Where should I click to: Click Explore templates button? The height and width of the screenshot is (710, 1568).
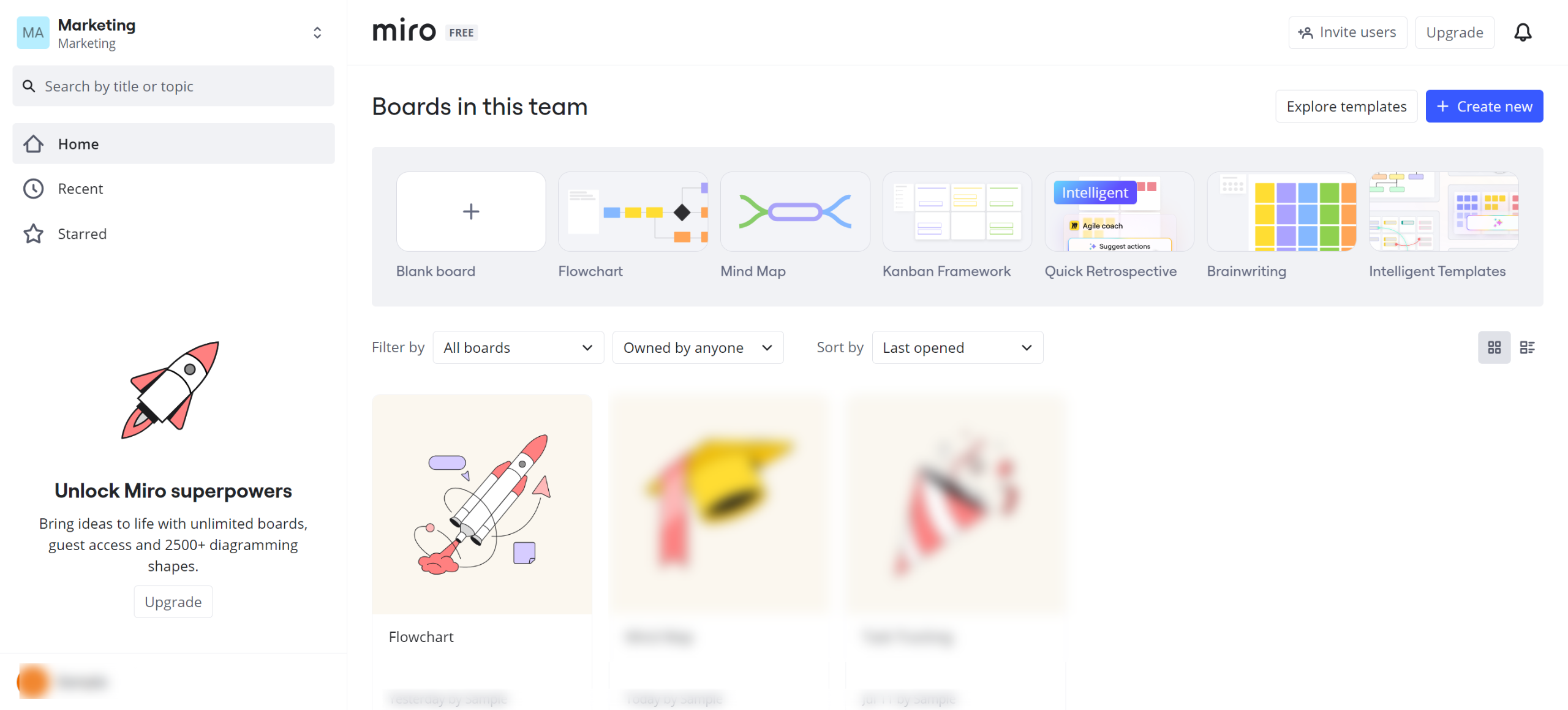(x=1346, y=107)
